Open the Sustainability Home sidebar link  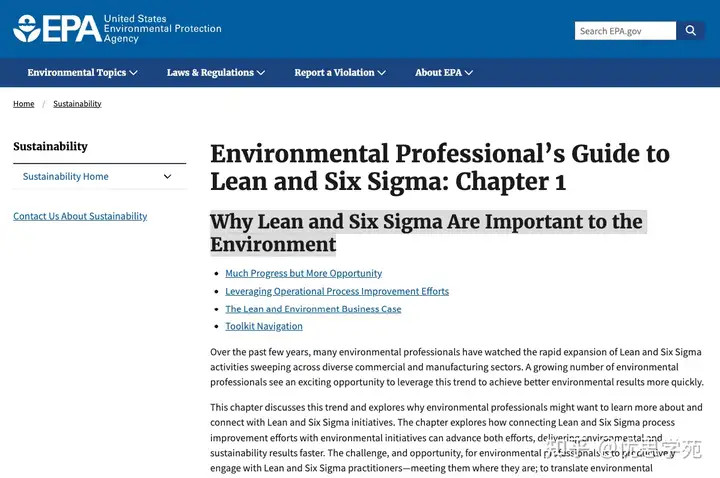pos(65,177)
